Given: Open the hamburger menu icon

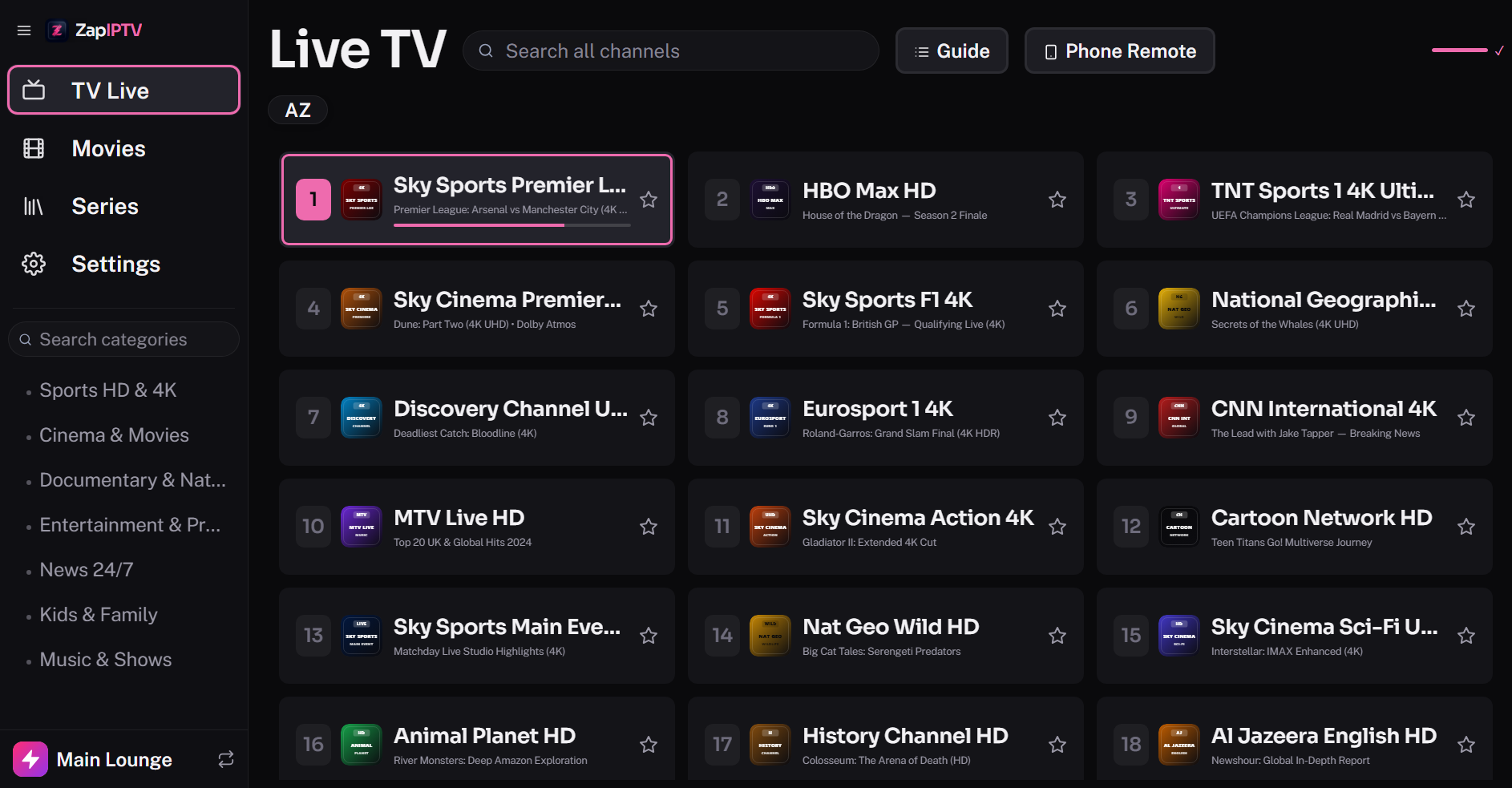Looking at the screenshot, I should [x=24, y=30].
